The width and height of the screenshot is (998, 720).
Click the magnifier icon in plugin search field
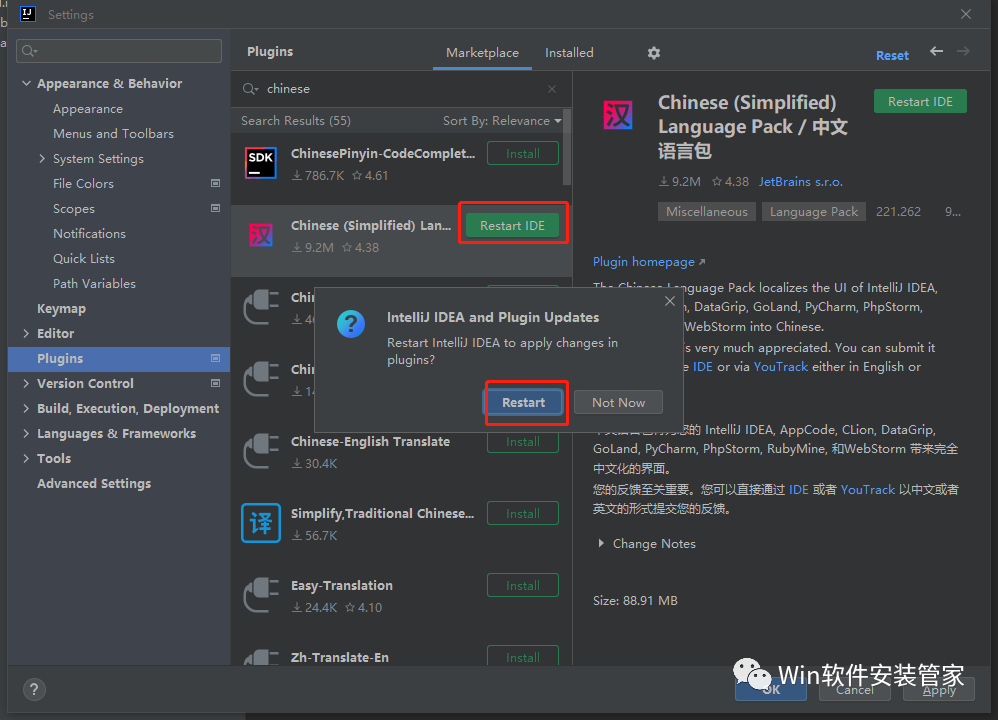(x=250, y=89)
